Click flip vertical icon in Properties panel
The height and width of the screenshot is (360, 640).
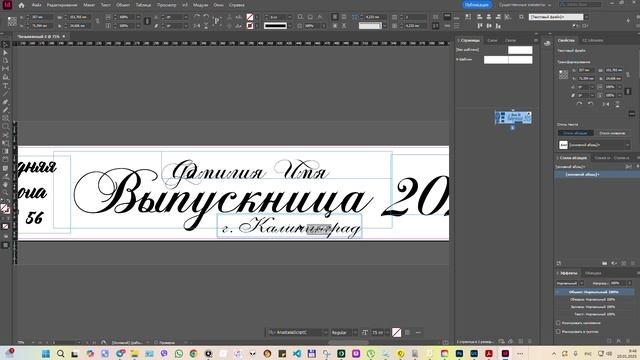coord(617,104)
